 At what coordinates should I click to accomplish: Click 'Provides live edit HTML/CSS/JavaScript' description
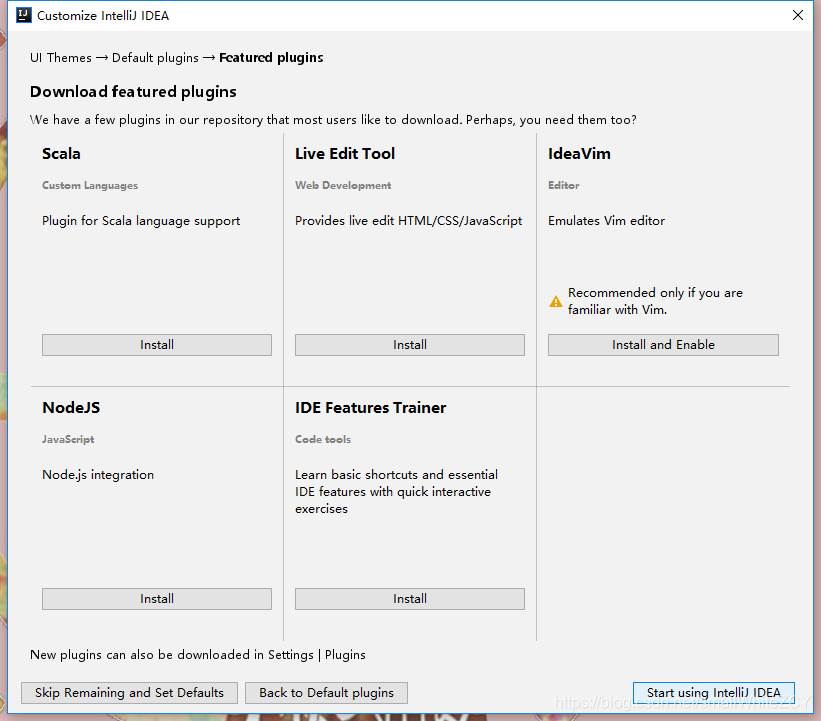[408, 221]
